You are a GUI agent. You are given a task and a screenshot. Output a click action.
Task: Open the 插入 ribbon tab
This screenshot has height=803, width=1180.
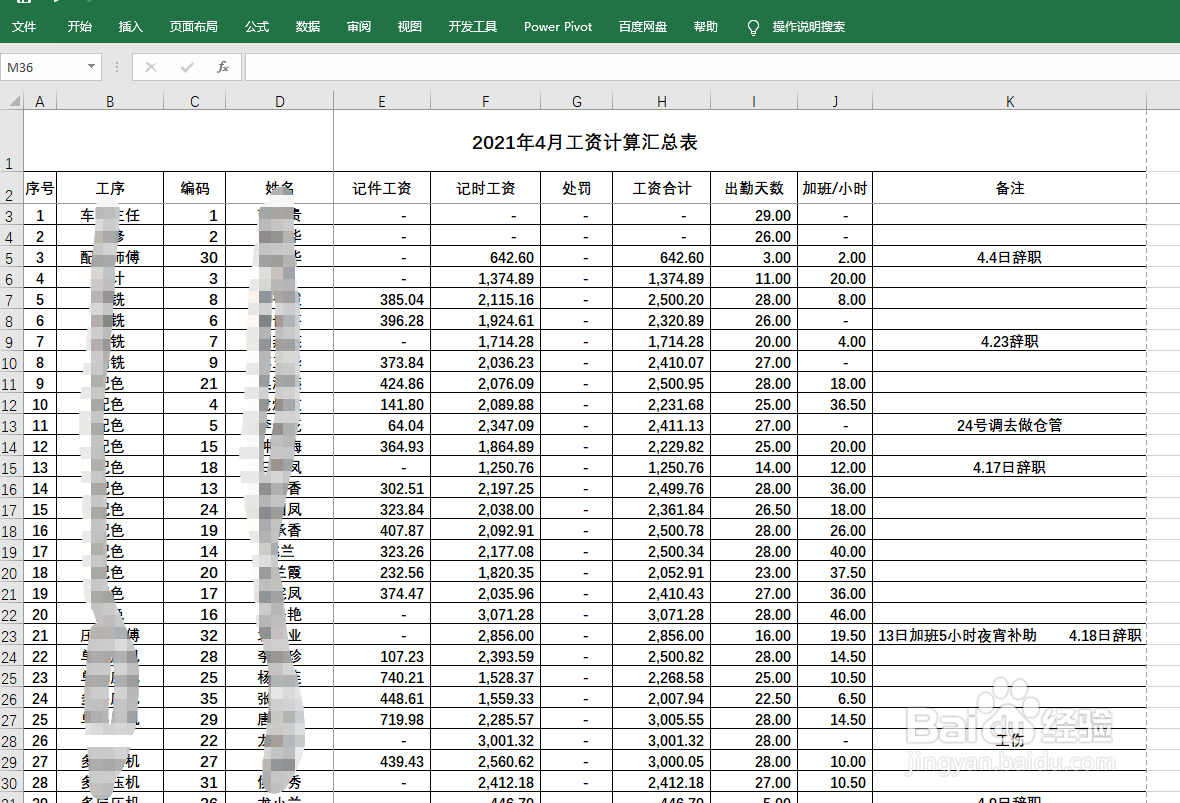point(130,26)
